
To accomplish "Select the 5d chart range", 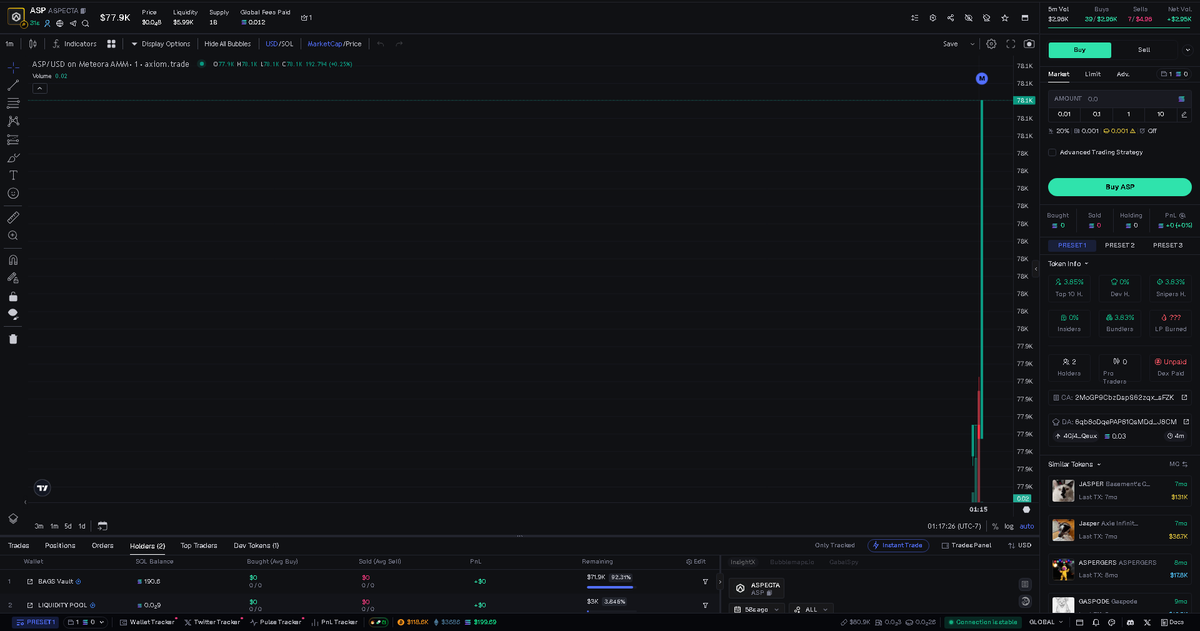I will (68, 526).
